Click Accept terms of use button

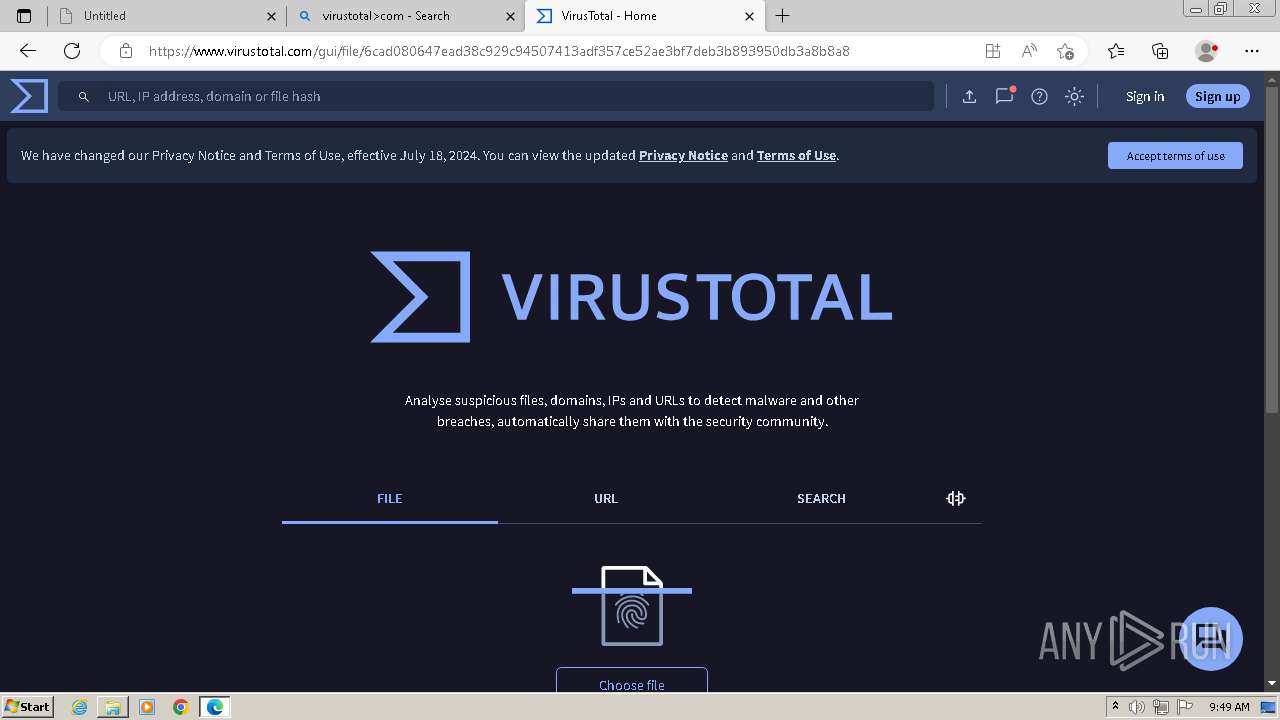[1175, 155]
